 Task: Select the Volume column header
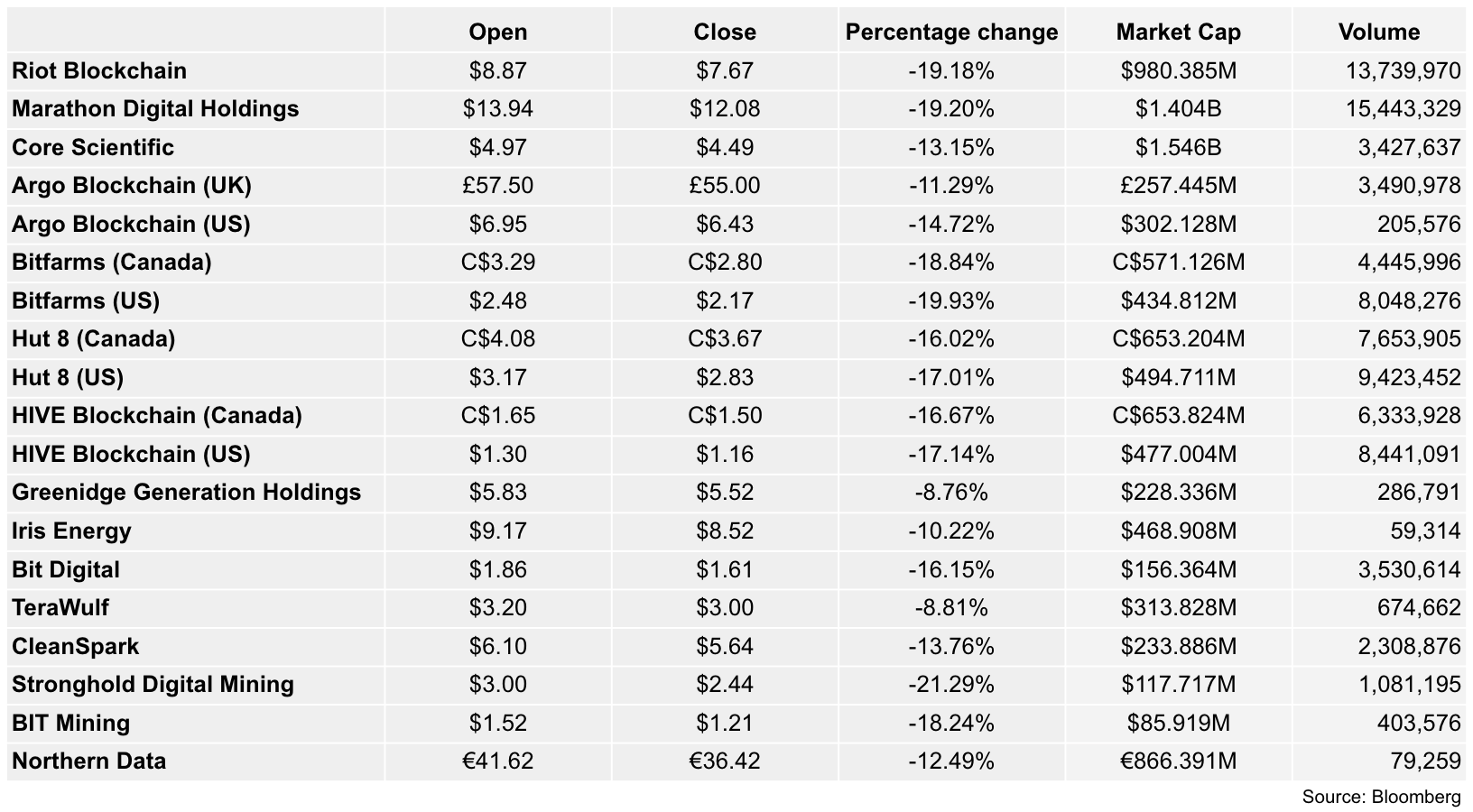pos(1378,32)
